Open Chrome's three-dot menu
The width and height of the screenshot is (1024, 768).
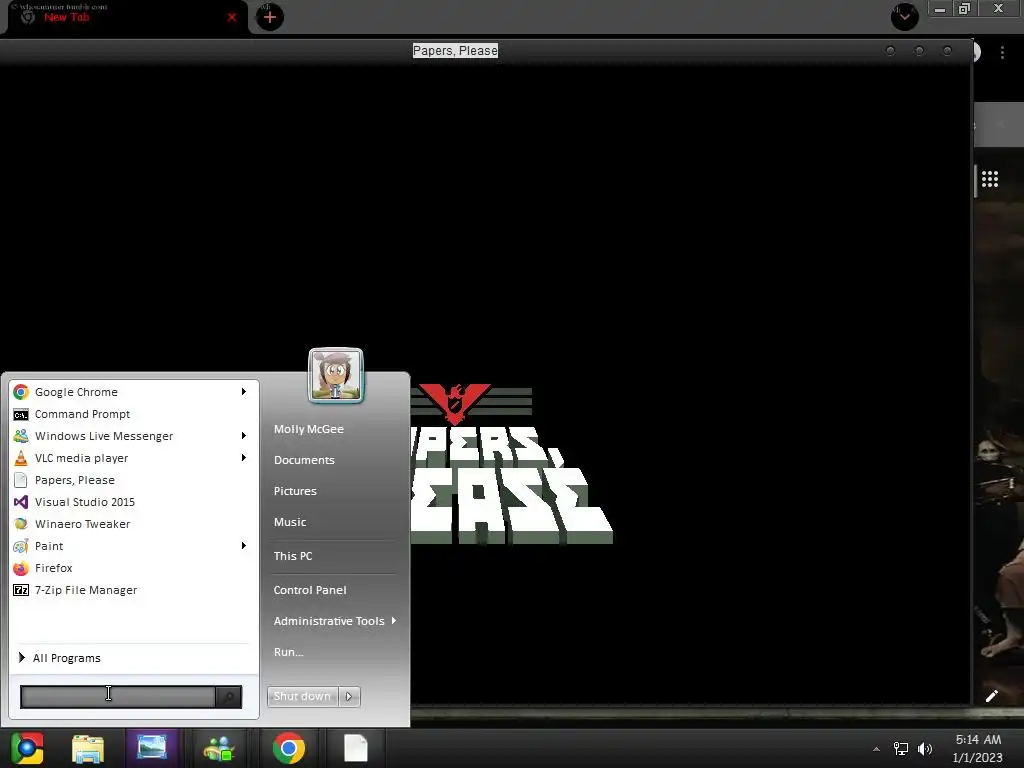(x=1002, y=52)
